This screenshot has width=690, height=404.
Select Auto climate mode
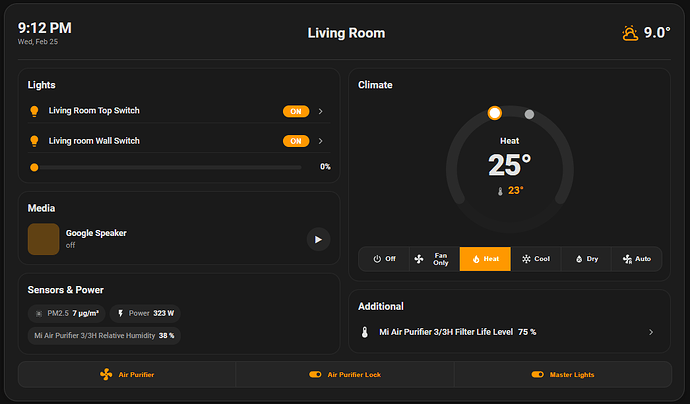click(637, 259)
